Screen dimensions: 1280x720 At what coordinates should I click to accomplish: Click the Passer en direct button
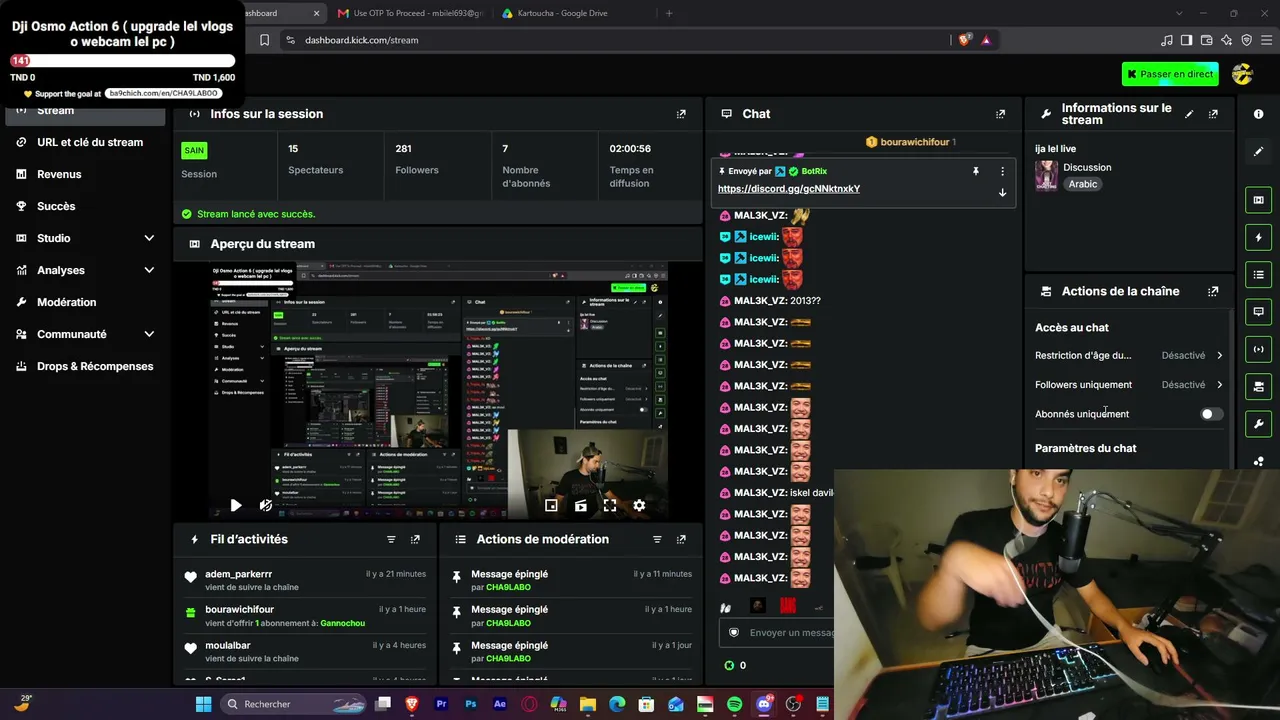pos(1170,74)
